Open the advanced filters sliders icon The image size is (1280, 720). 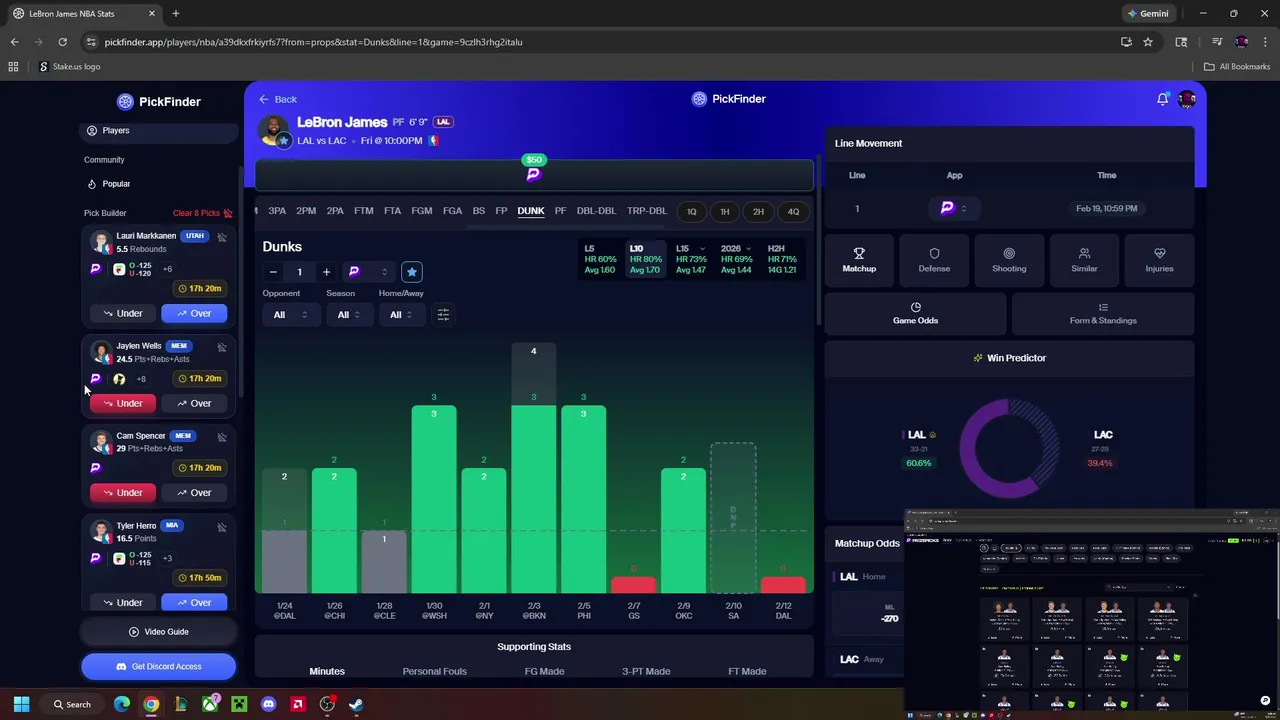[x=443, y=314]
